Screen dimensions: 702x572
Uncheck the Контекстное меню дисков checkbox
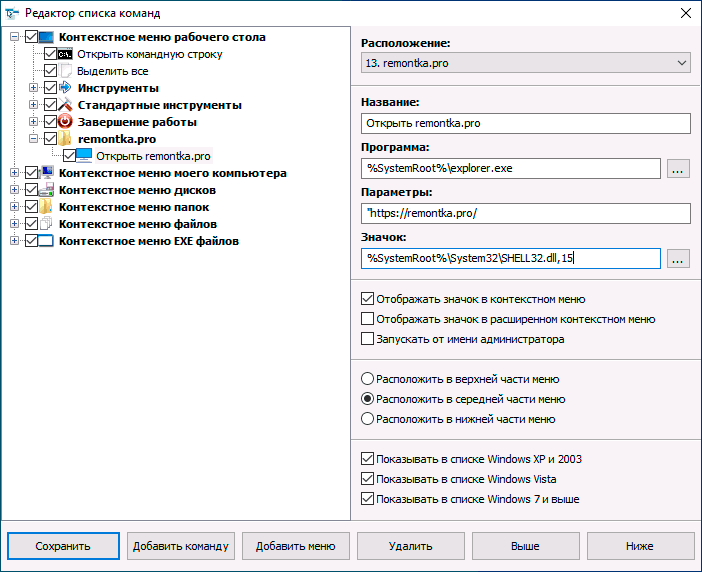coord(31,190)
